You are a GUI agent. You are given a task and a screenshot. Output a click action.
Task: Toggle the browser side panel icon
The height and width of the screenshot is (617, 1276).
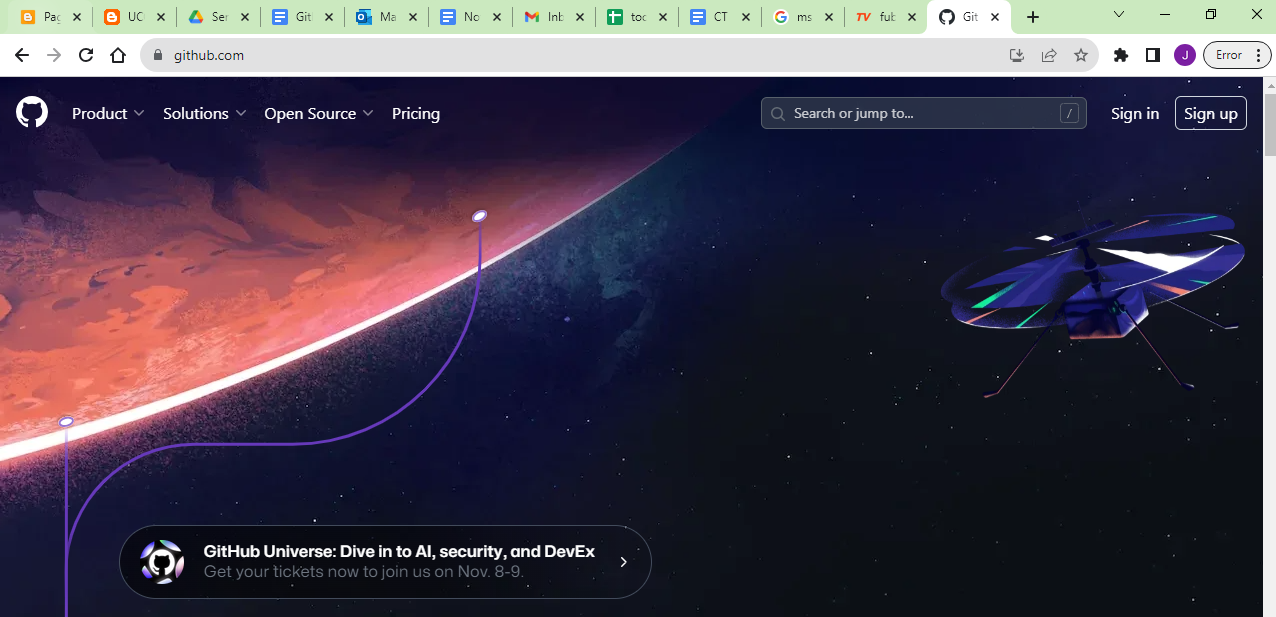point(1153,55)
